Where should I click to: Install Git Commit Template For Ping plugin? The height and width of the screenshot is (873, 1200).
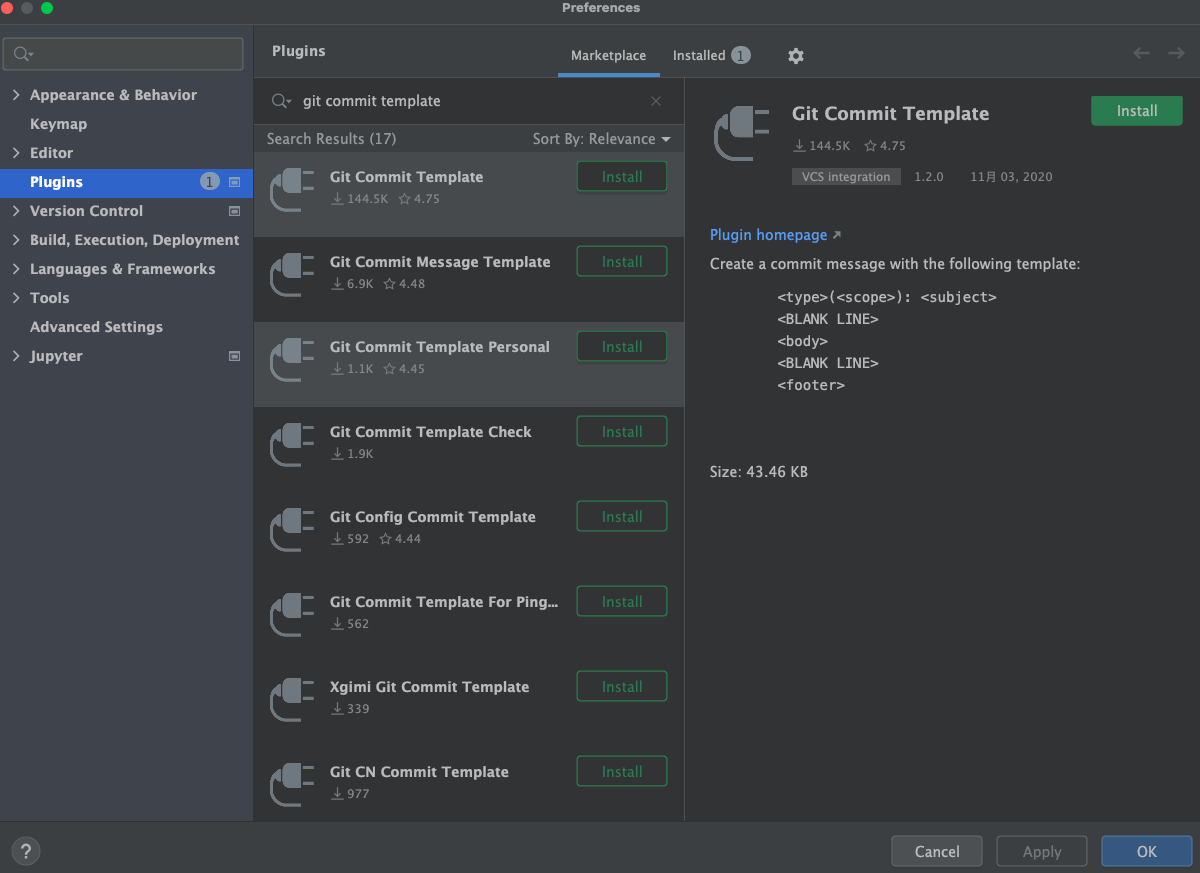622,602
